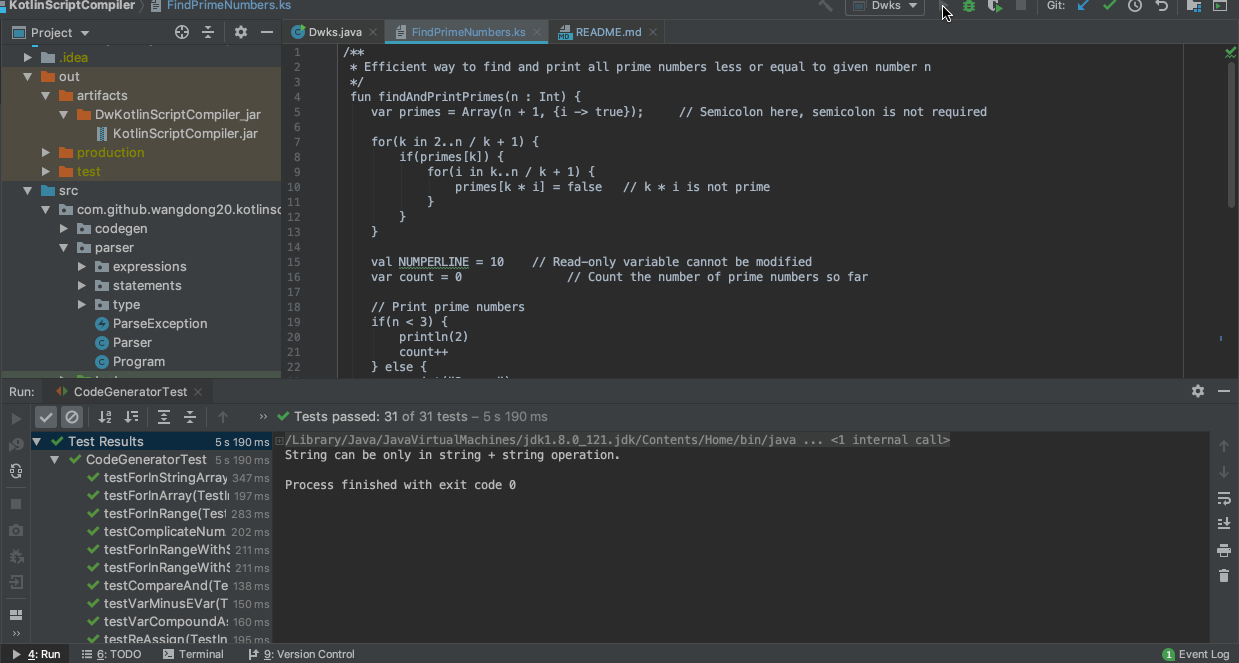Collapse the out folder
Screen dimensions: 1239x663
click(x=28, y=76)
